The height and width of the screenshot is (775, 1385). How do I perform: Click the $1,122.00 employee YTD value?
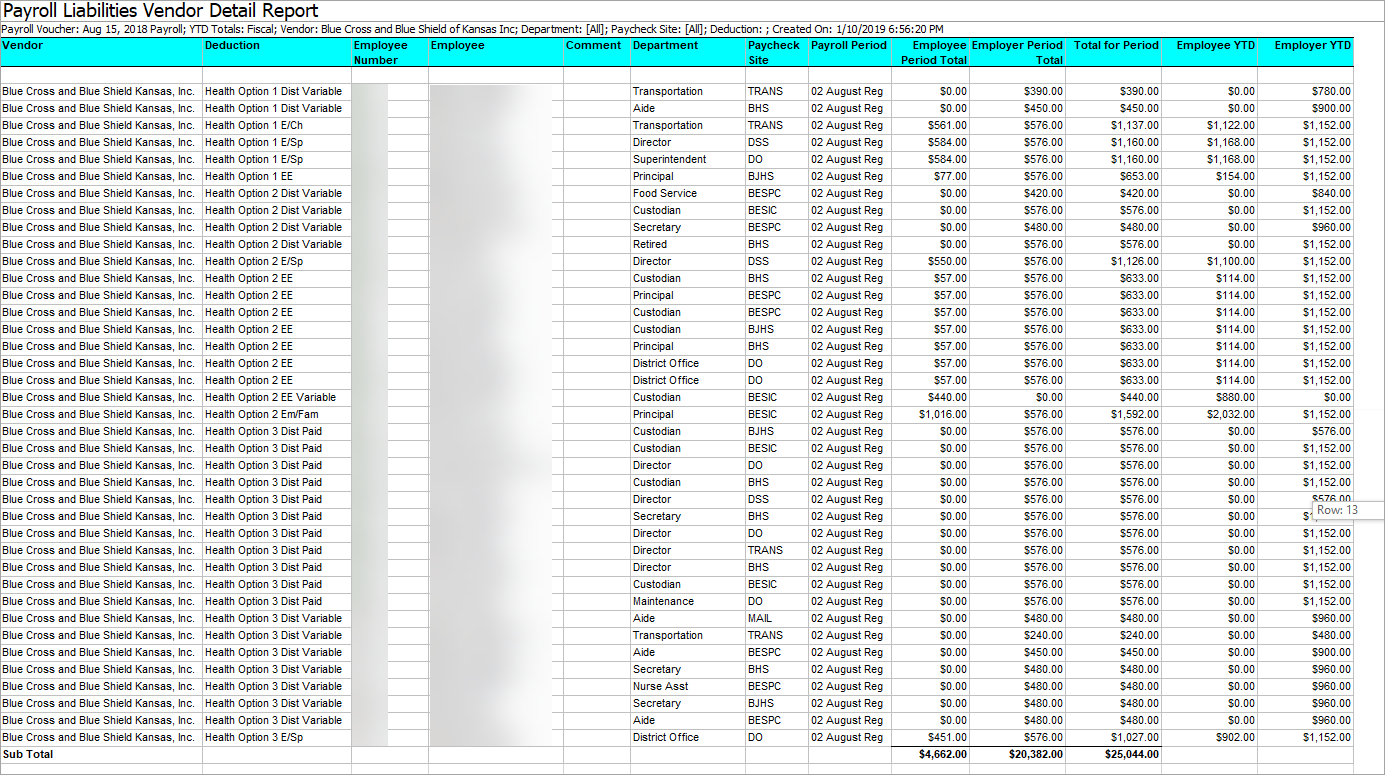pos(1231,126)
